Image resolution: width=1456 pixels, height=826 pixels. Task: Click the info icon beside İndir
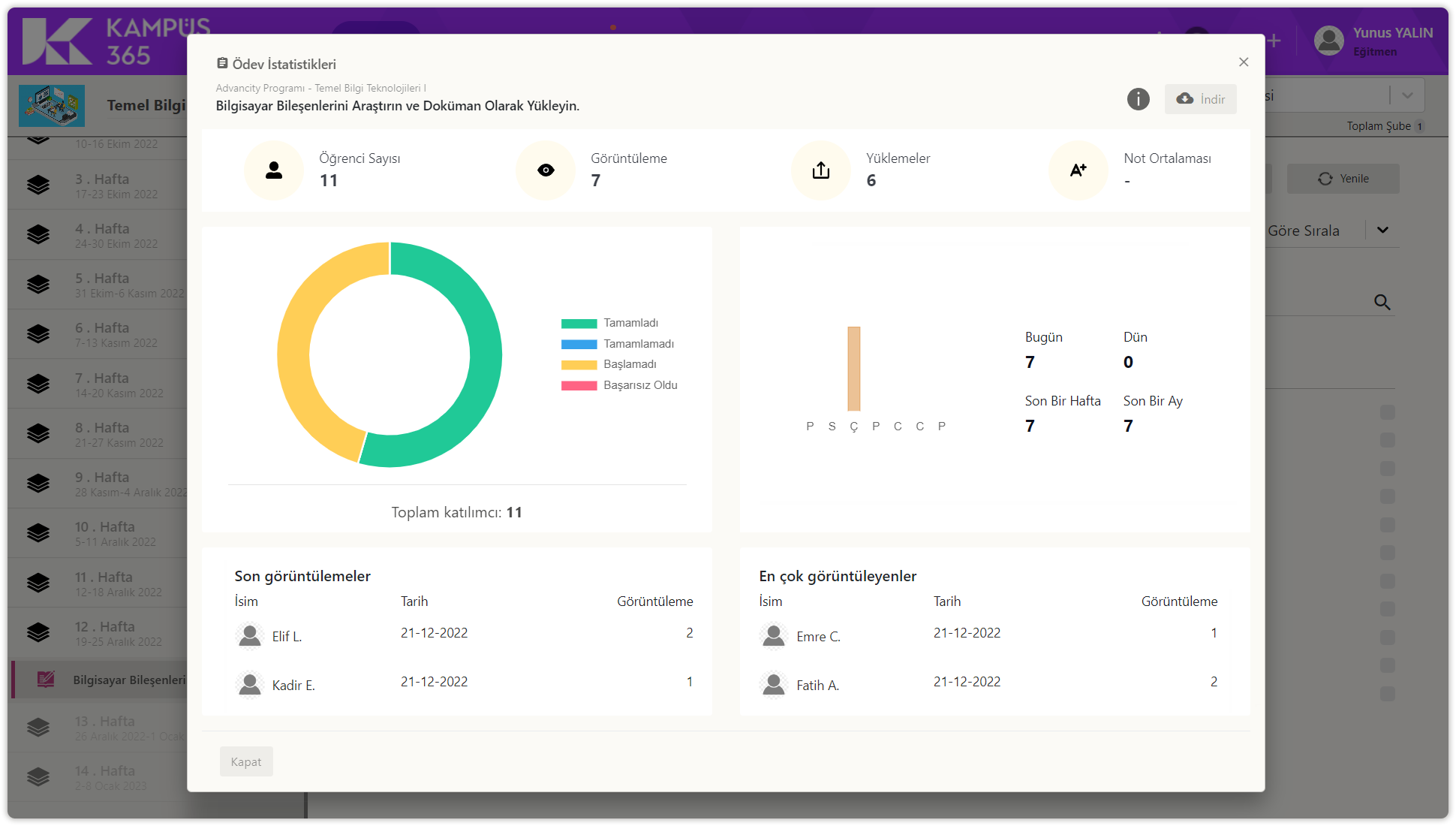[1138, 99]
